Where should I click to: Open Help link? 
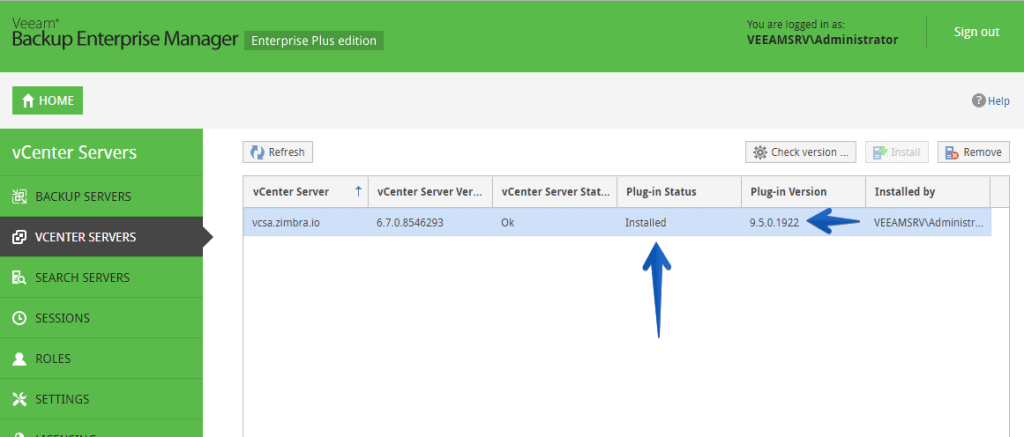[x=999, y=101]
